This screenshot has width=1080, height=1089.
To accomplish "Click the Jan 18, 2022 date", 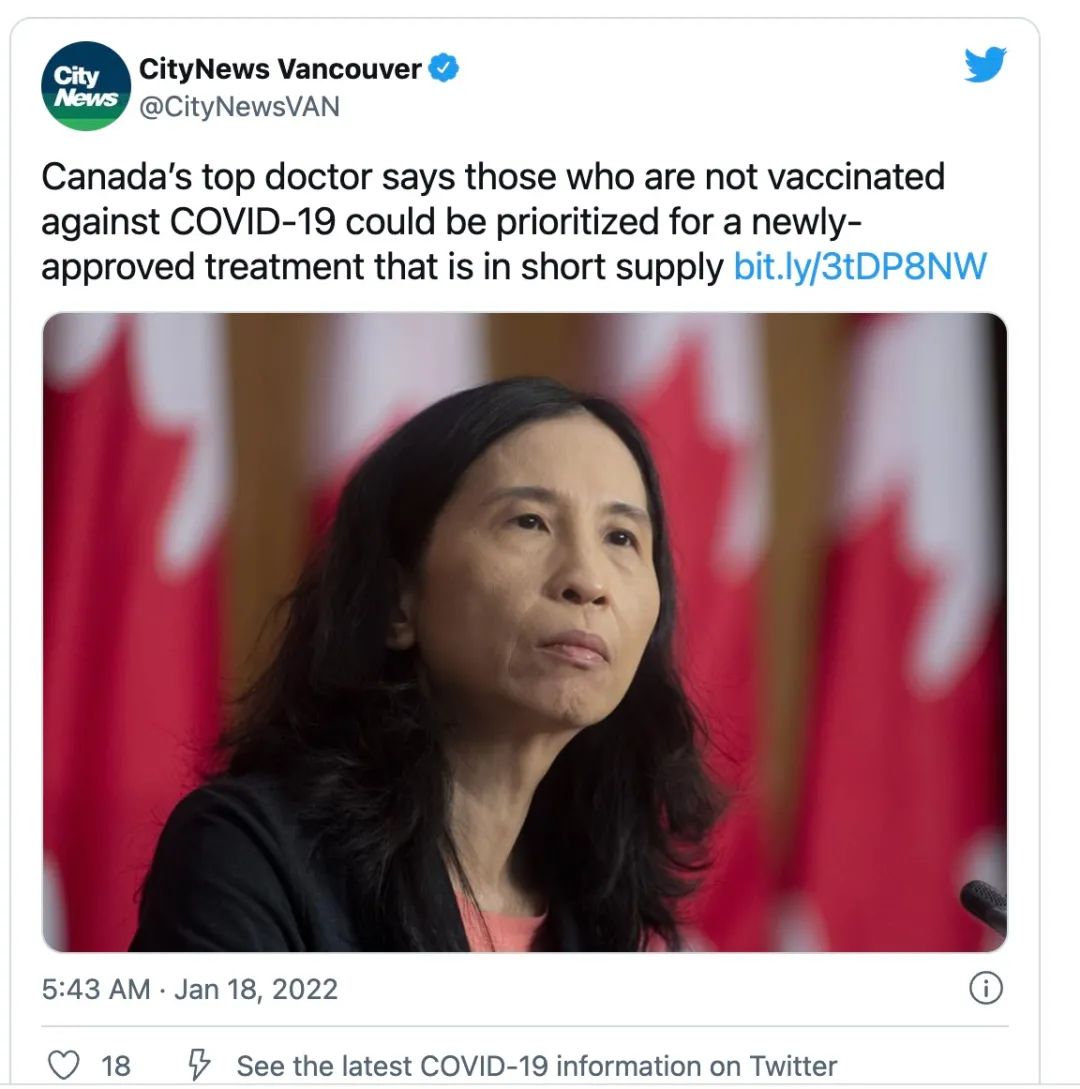I will (x=256, y=989).
